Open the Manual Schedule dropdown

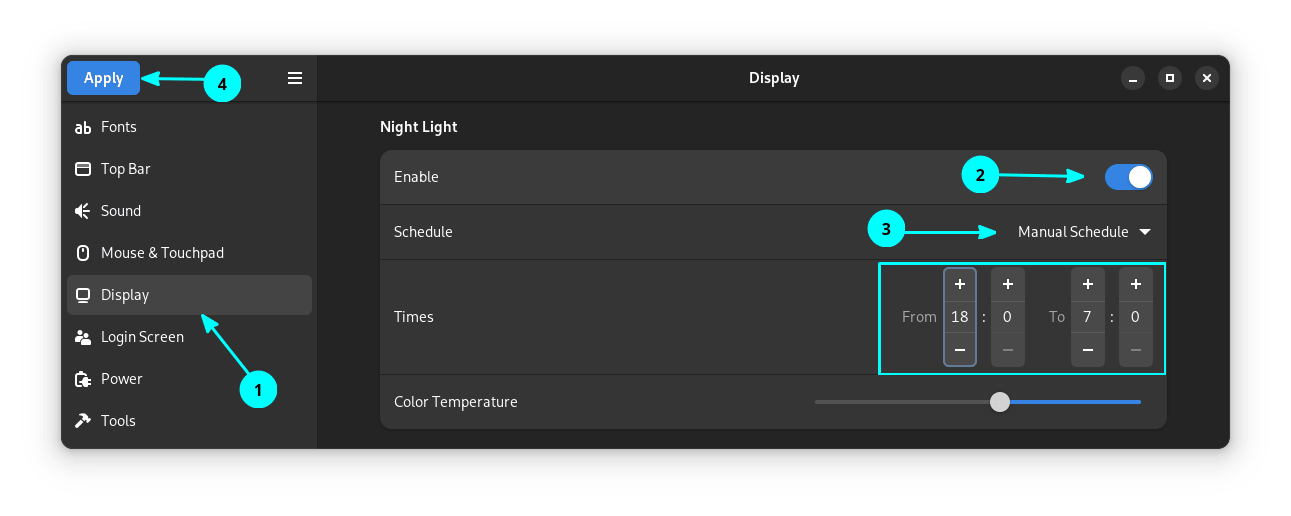coord(1084,232)
